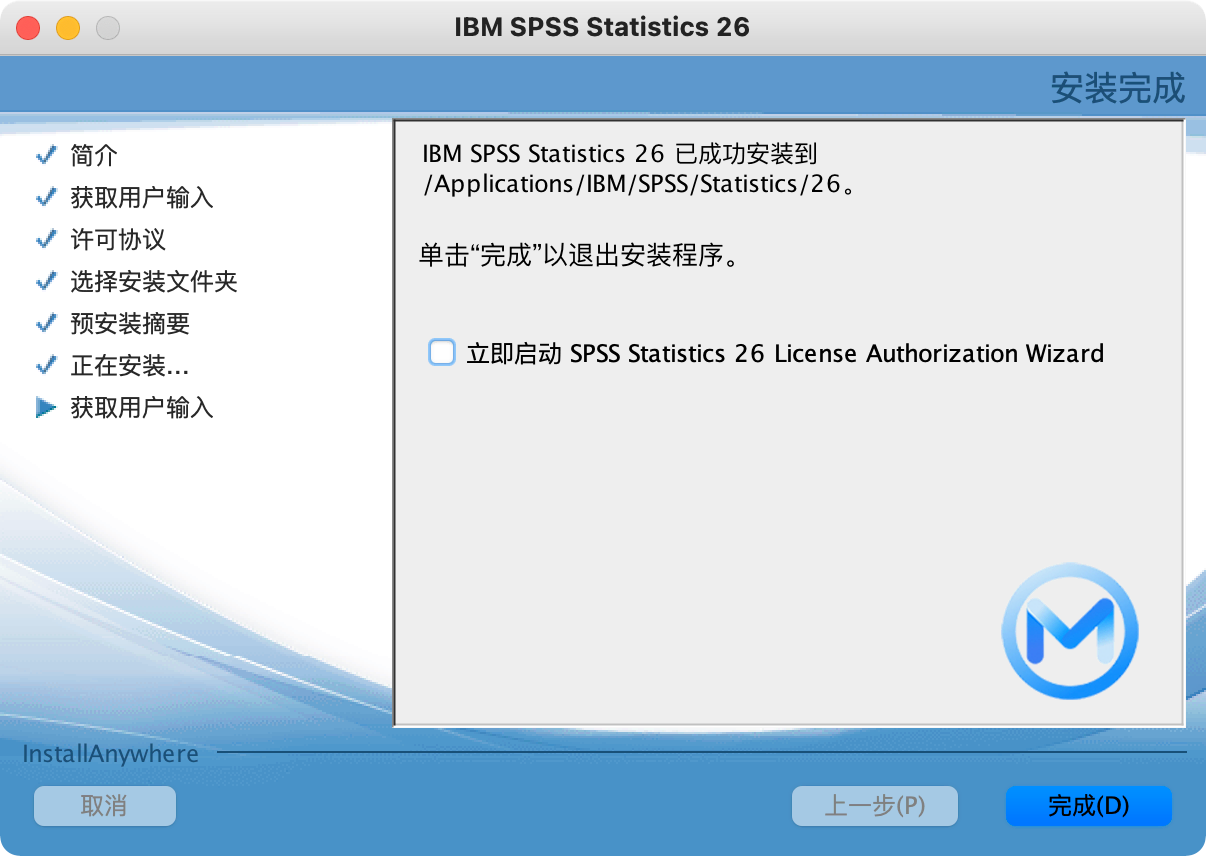Click the IBM SPSS Statistics 26 window title
Image resolution: width=1206 pixels, height=856 pixels.
tap(602, 27)
